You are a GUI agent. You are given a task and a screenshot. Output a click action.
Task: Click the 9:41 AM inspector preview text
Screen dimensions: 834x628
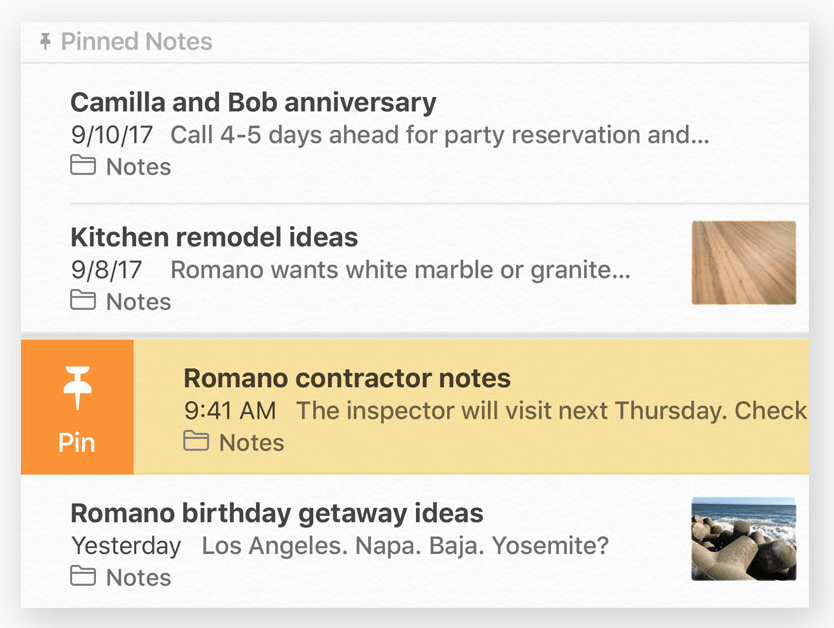496,410
